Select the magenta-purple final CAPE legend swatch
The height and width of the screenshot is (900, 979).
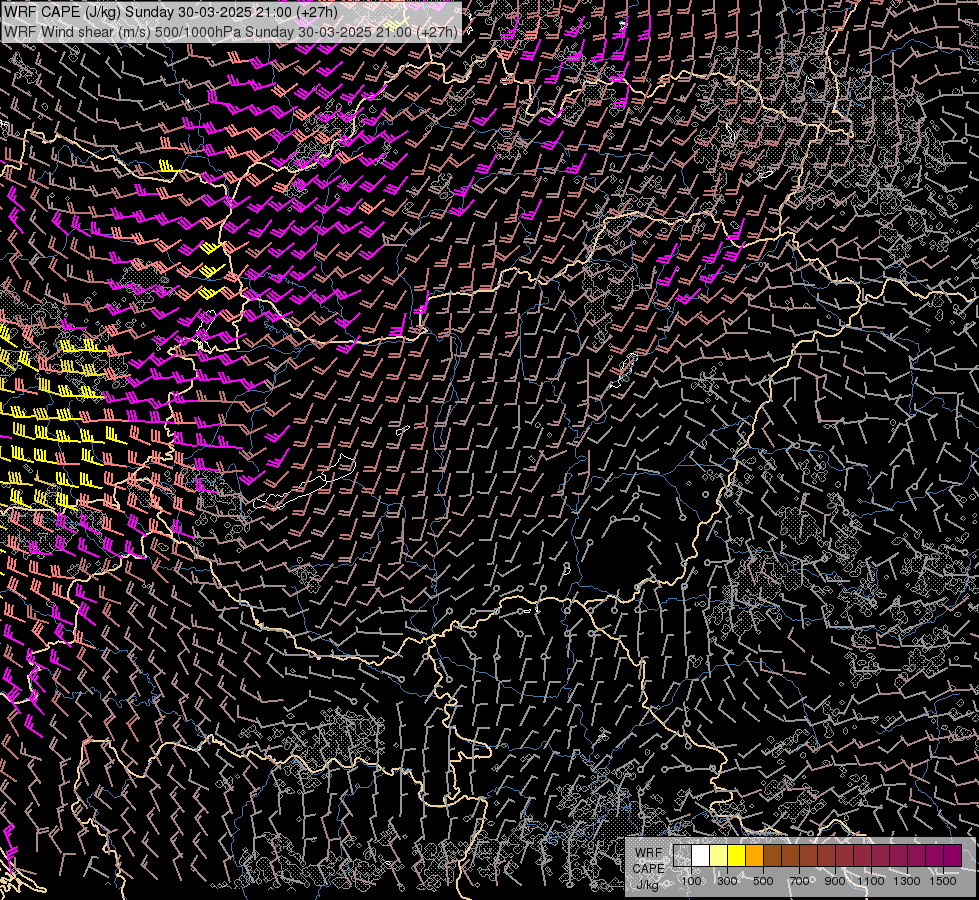tap(952, 855)
